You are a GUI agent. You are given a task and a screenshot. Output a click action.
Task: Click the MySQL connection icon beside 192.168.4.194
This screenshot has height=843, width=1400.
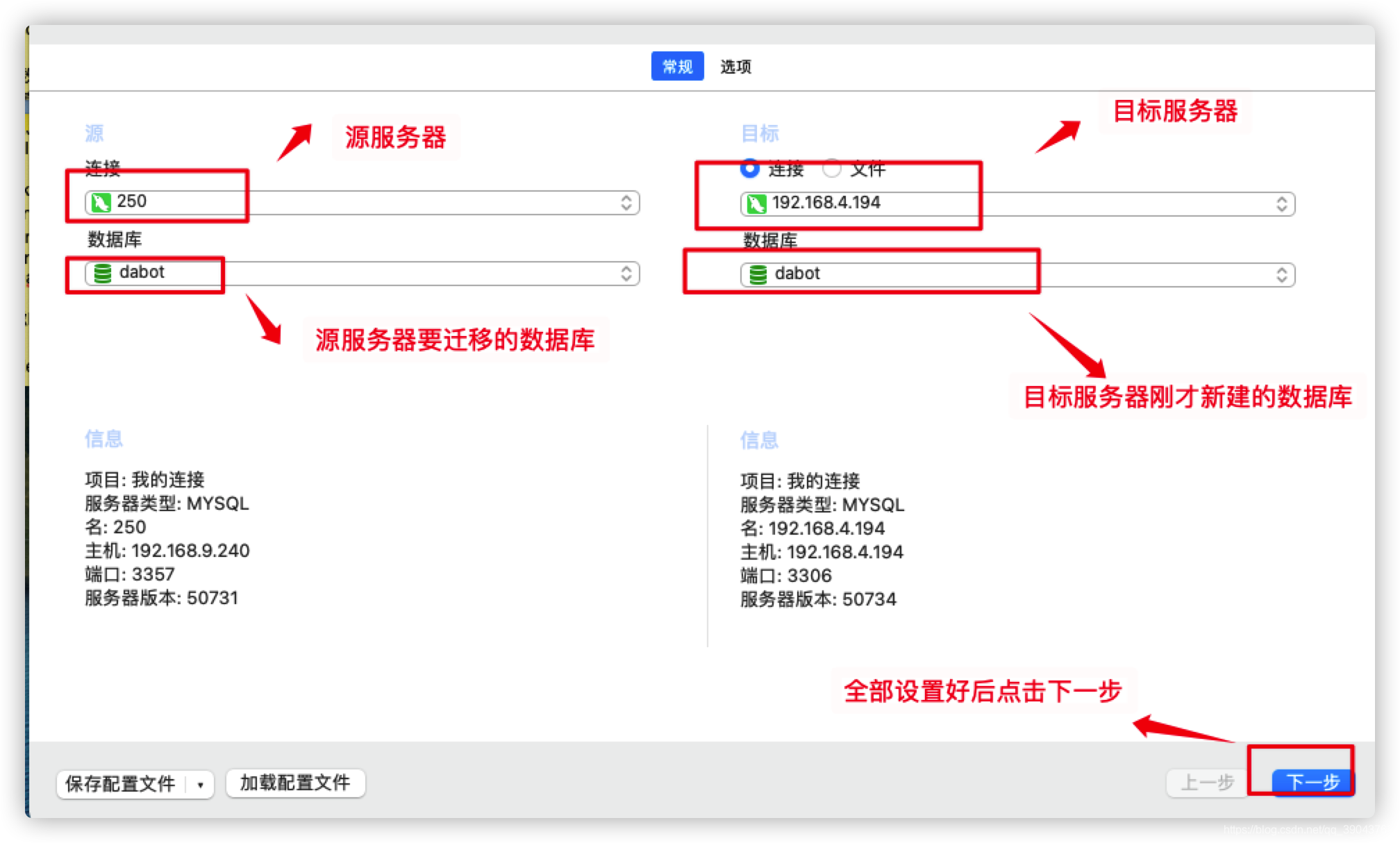757,203
